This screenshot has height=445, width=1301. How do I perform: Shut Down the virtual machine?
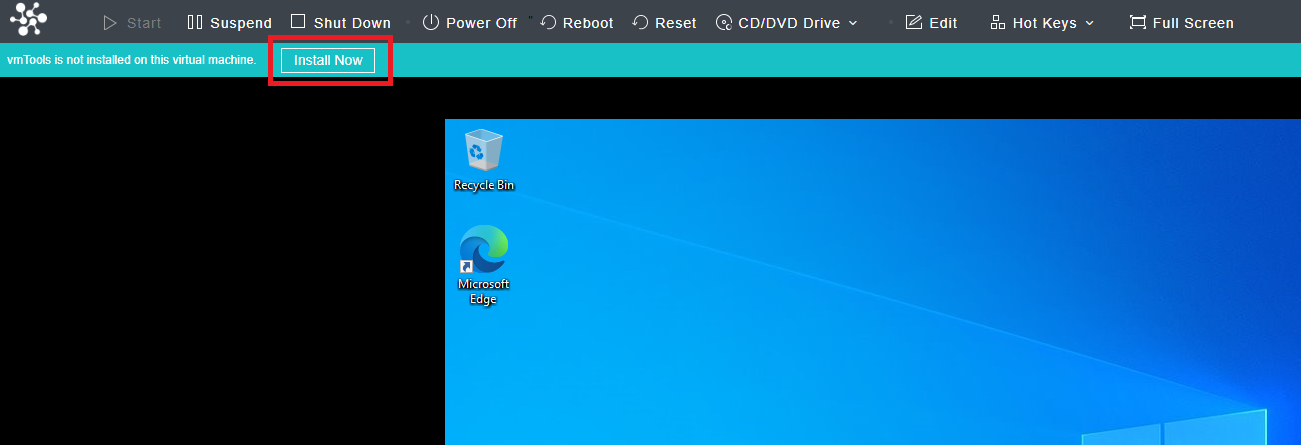(x=341, y=22)
